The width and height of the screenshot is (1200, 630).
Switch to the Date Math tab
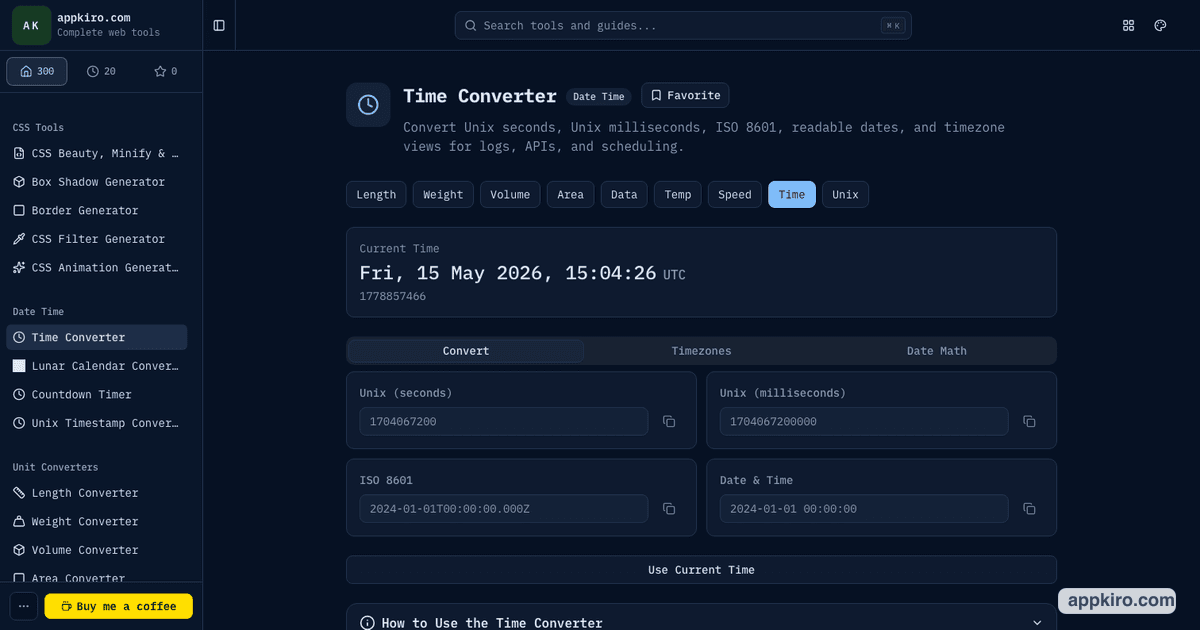pyautogui.click(x=937, y=351)
